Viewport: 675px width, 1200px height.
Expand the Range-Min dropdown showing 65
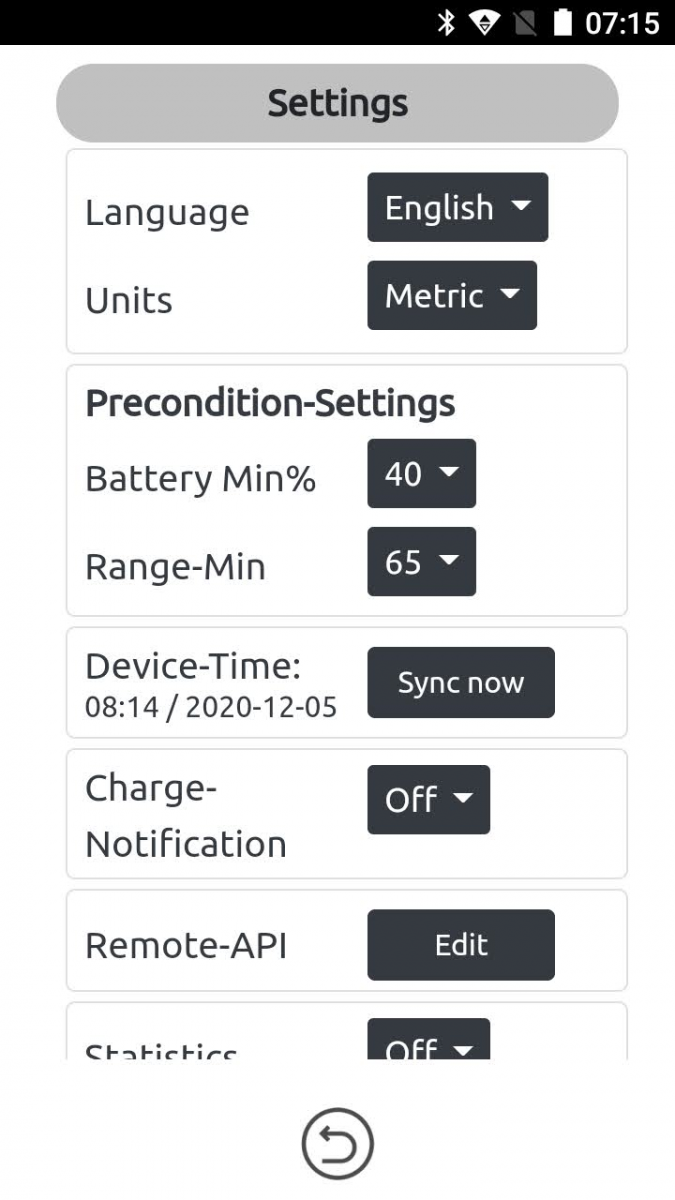421,562
